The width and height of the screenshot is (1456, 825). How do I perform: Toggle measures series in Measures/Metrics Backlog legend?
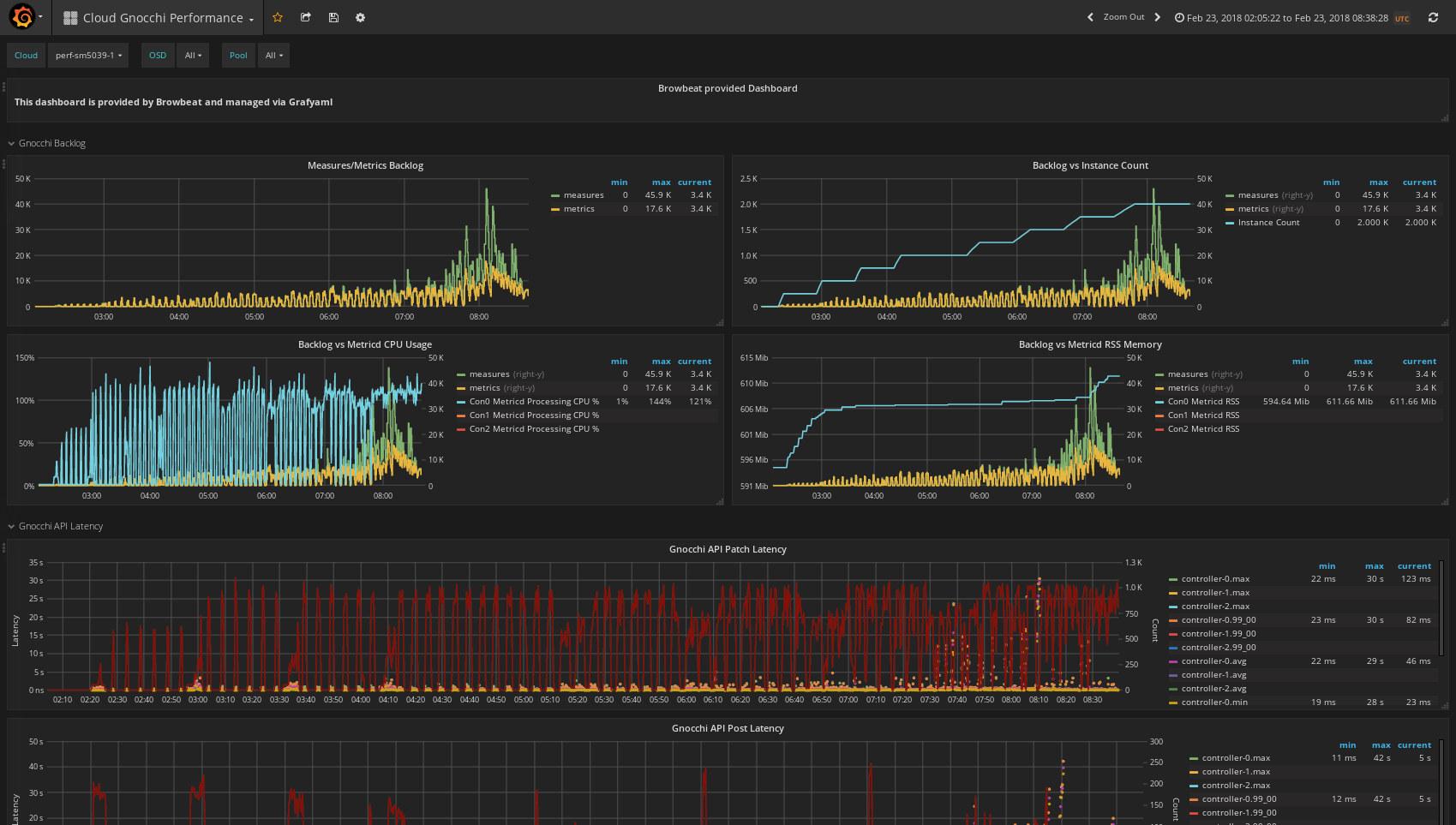coord(584,195)
